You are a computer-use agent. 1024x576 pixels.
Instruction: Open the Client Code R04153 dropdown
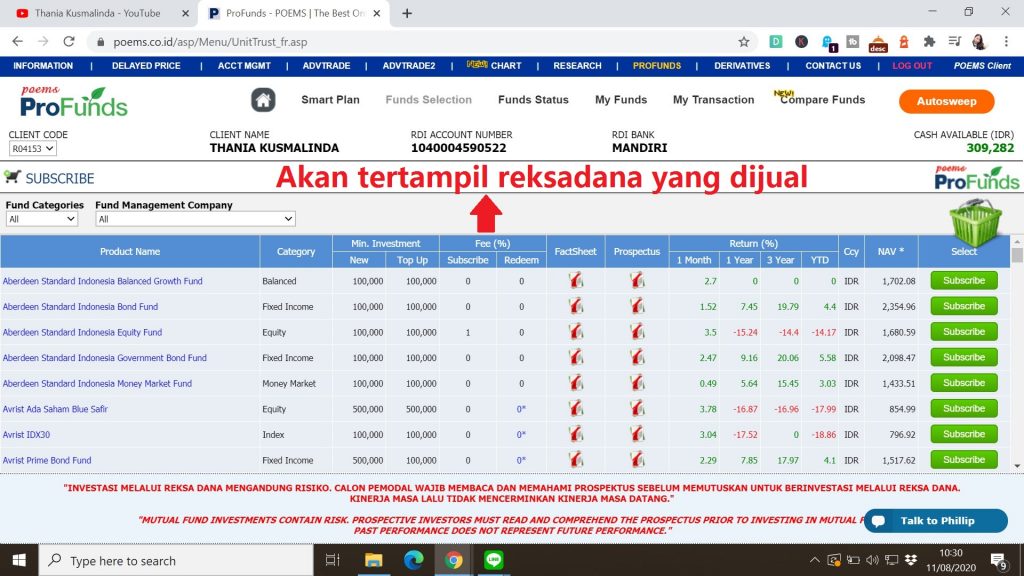[32, 148]
